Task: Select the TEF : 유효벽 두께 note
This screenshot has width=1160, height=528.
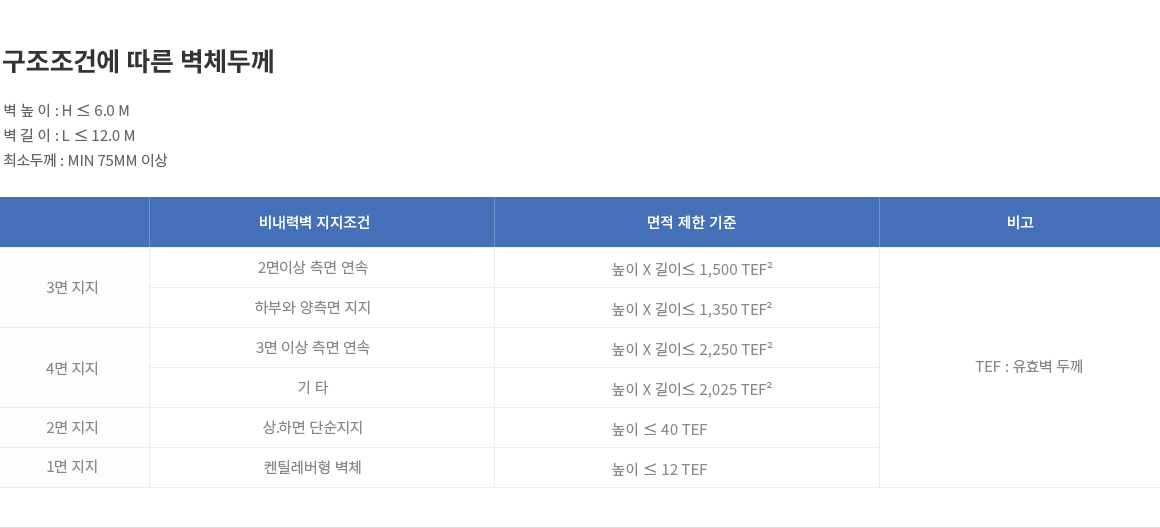Action: coord(1029,367)
